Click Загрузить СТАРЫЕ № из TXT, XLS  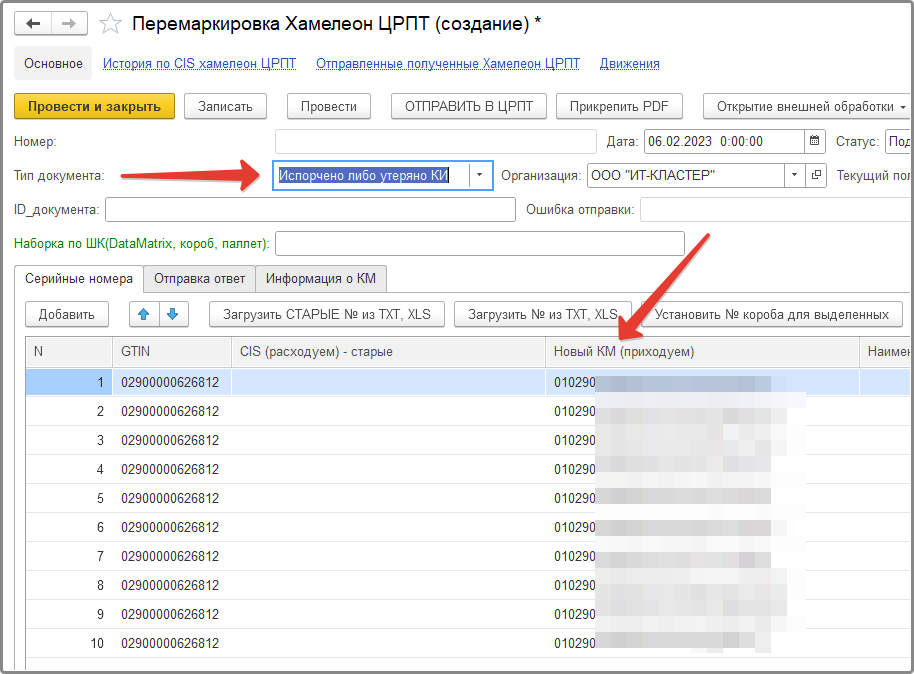(327, 314)
